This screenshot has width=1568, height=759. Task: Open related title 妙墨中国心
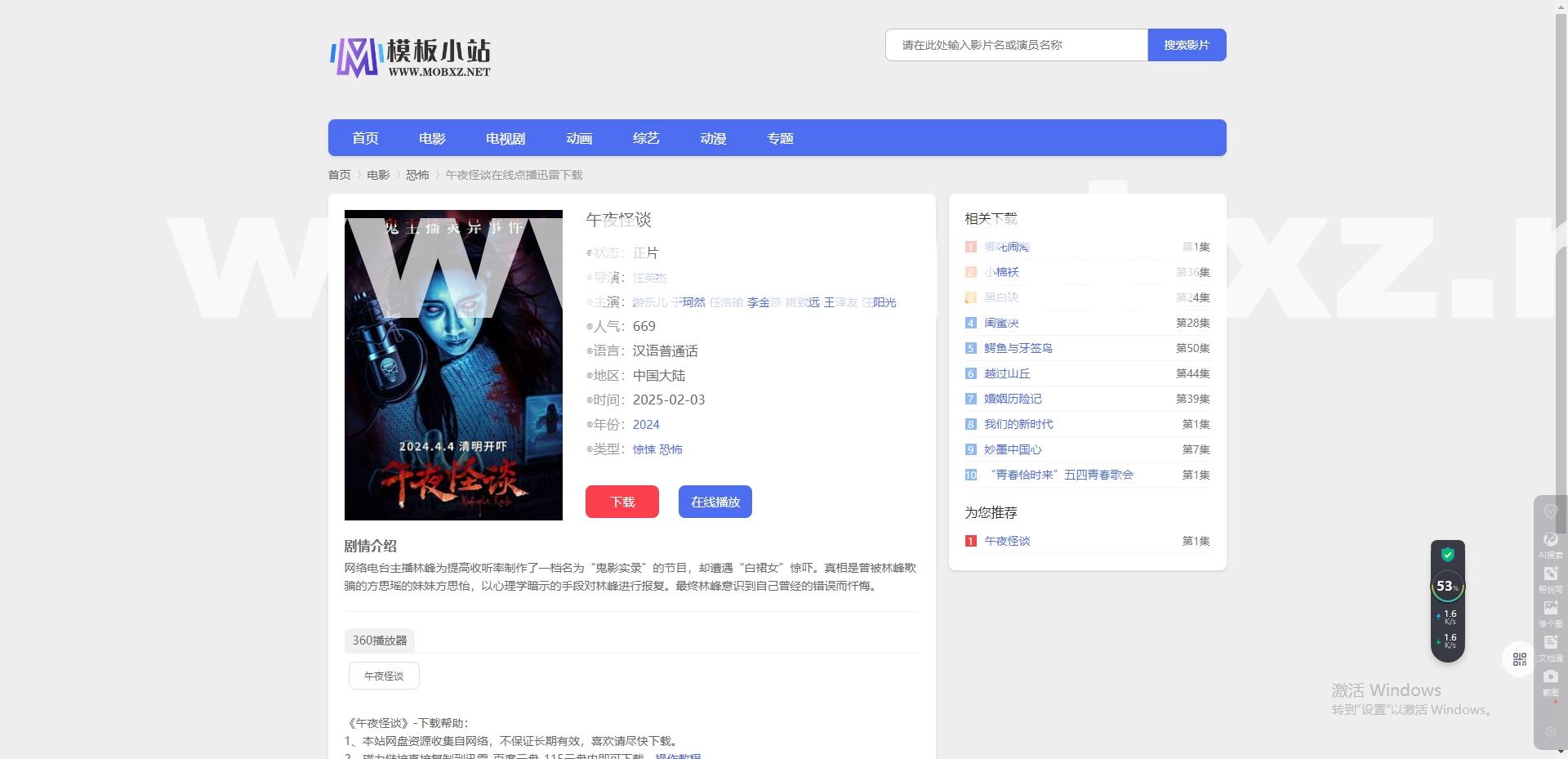[1013, 449]
